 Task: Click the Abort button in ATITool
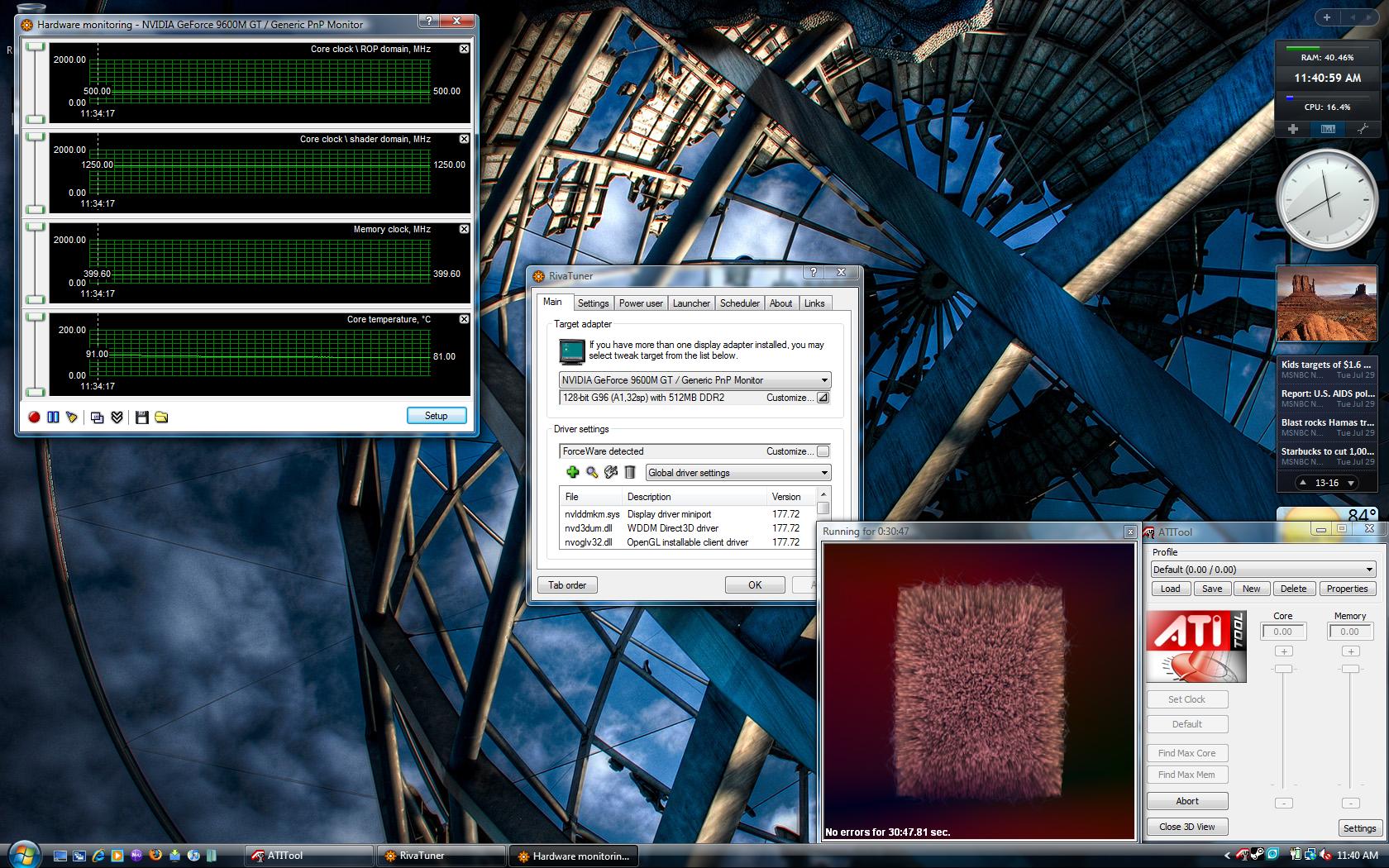tap(1187, 801)
